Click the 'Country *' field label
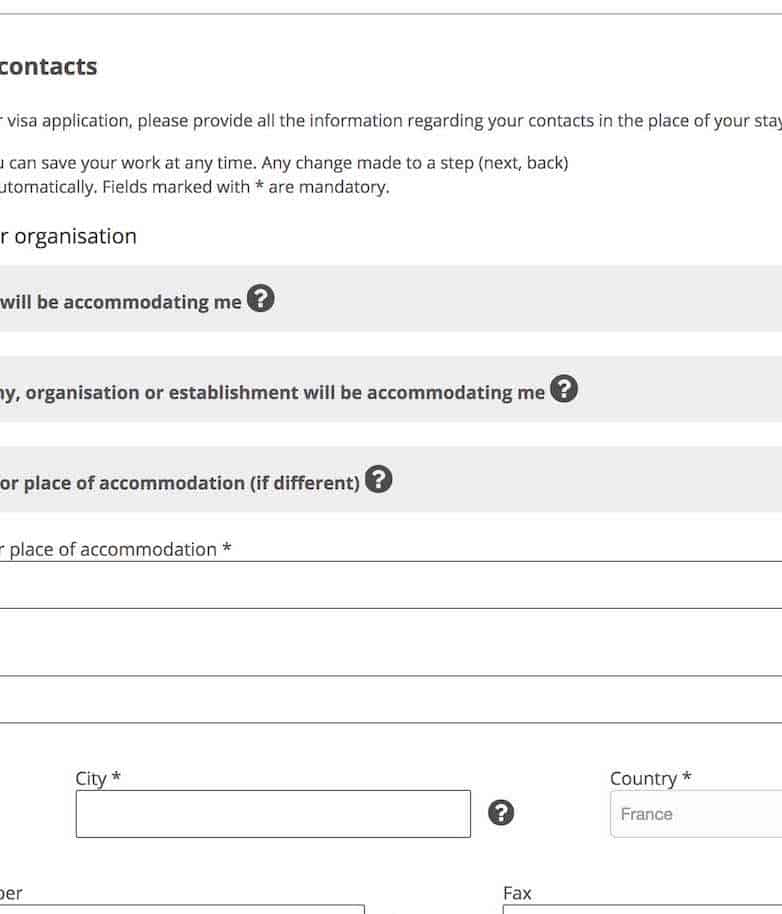This screenshot has width=782, height=914. click(650, 778)
